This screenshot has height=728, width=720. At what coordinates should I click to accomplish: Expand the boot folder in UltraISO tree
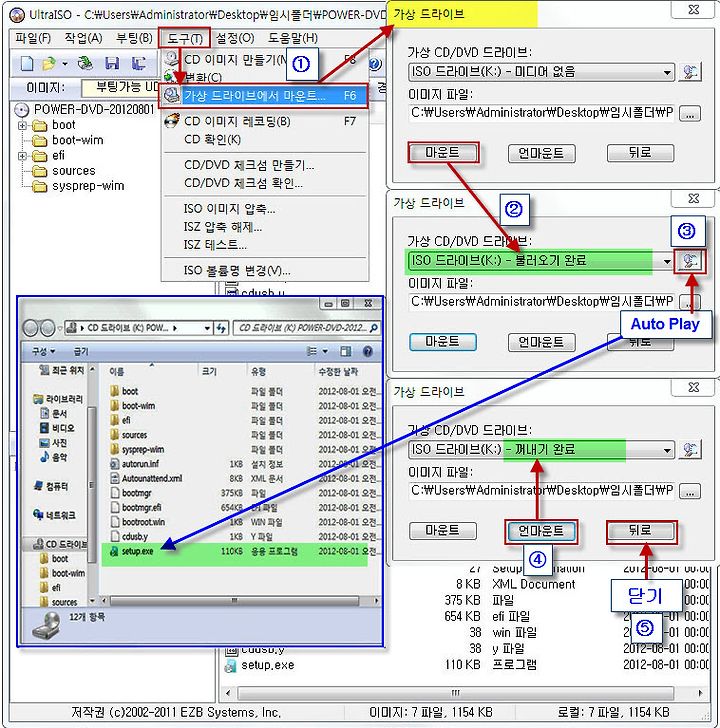click(22, 125)
